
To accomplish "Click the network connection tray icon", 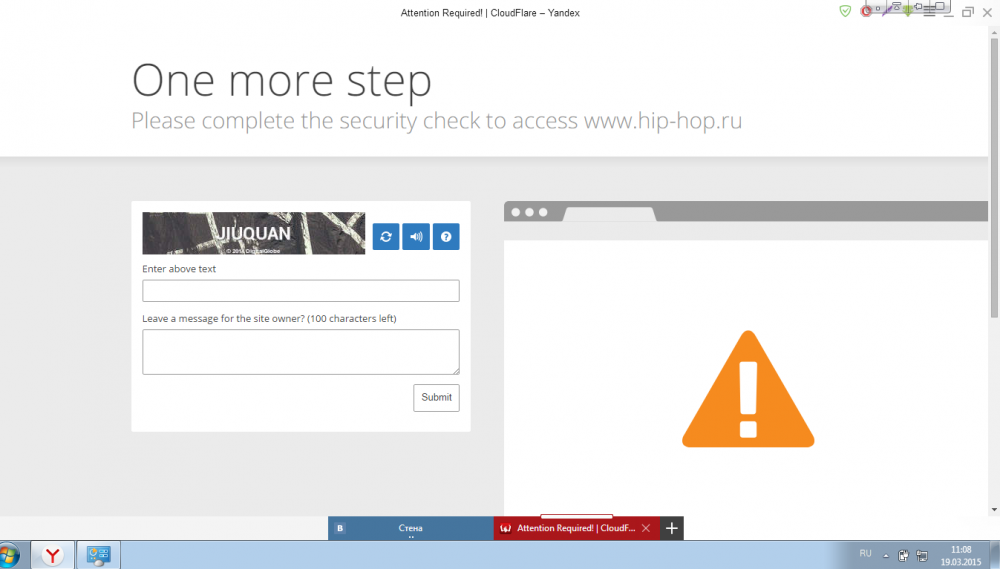I will tap(922, 556).
